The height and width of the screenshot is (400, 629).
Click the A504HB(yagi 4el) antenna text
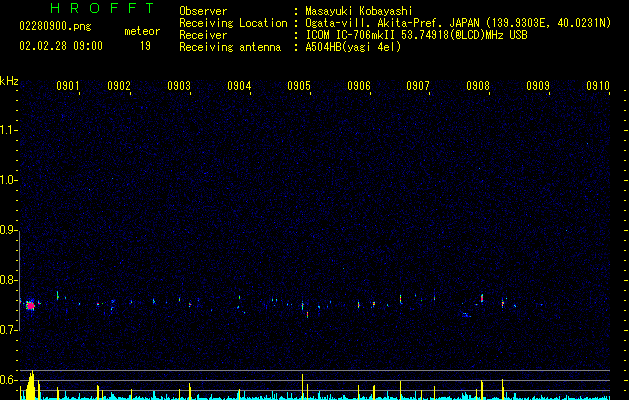click(353, 47)
